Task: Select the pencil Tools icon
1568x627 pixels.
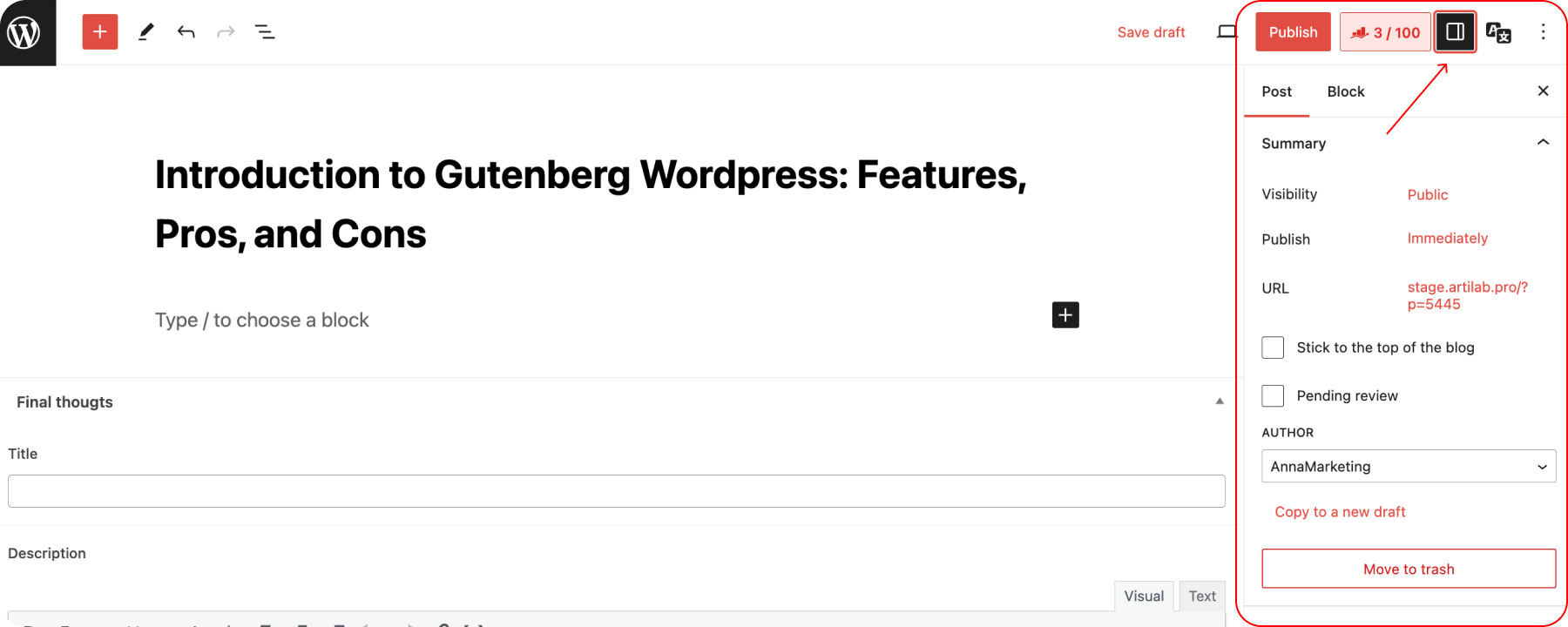Action: coord(145,32)
